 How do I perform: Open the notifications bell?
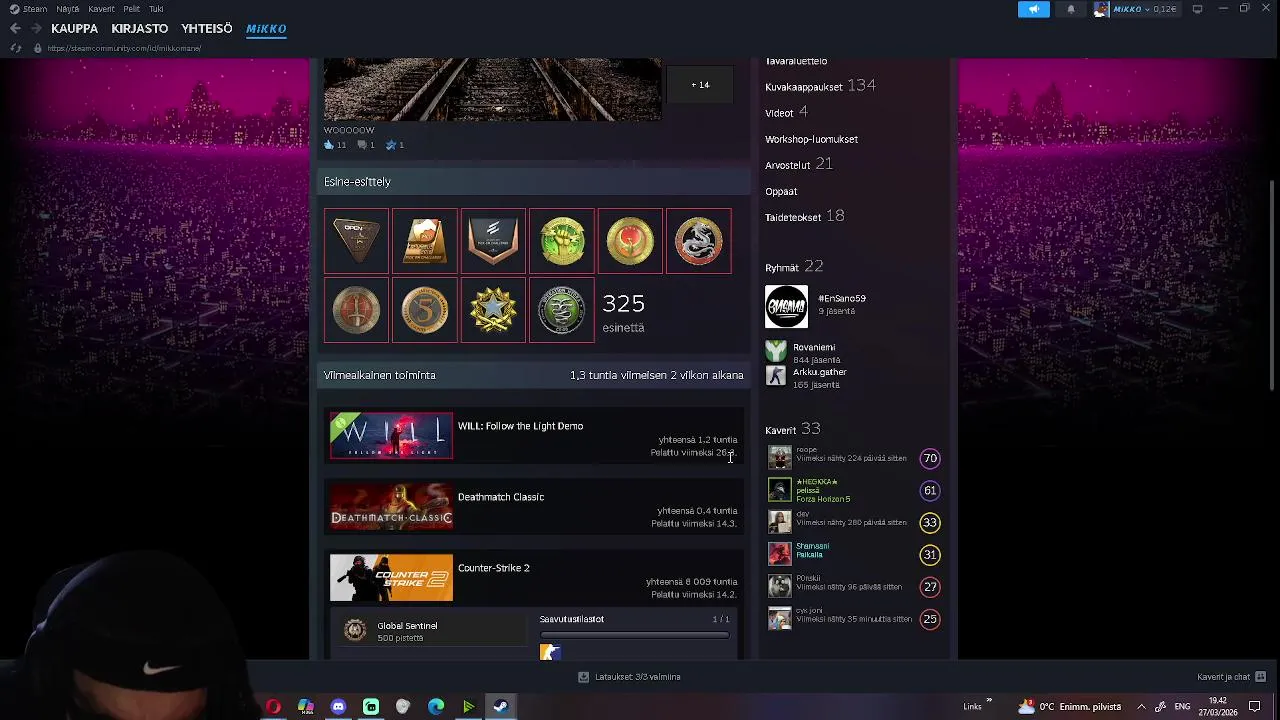click(x=1071, y=9)
